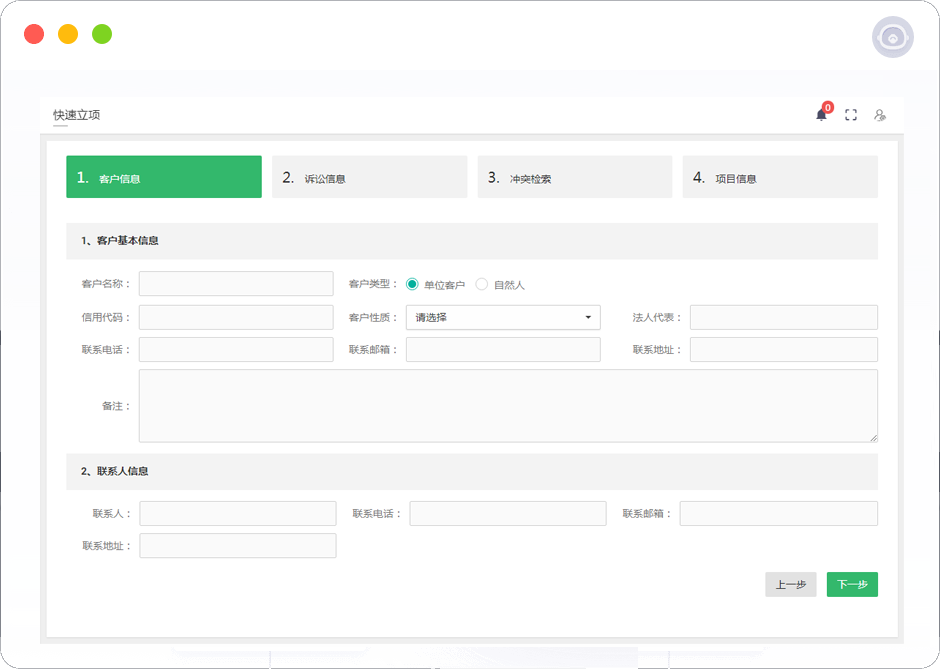Screen dimensions: 940x669
Task: Focus the 客户名称 input field
Action: pos(236,284)
